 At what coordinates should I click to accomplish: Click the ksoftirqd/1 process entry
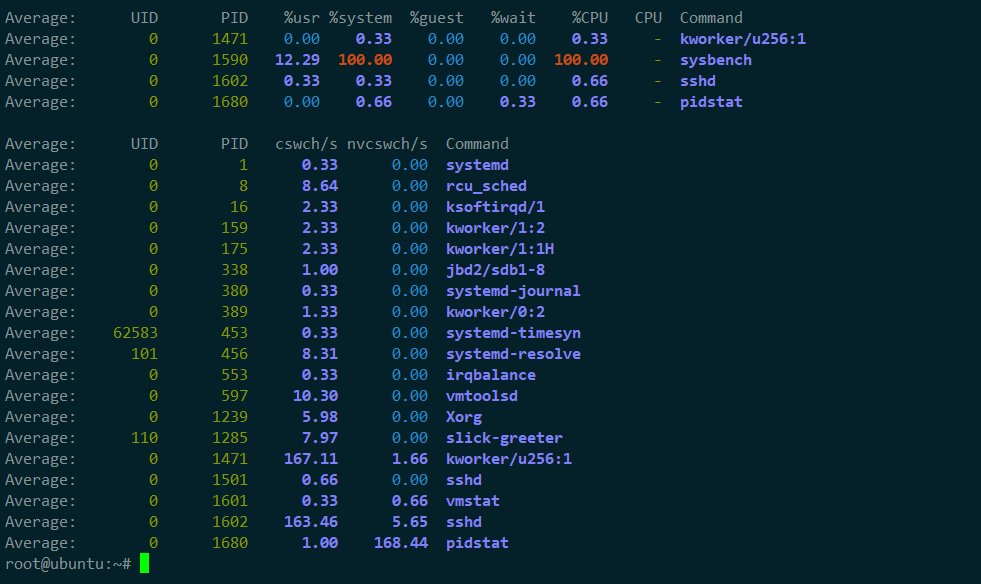tap(495, 207)
